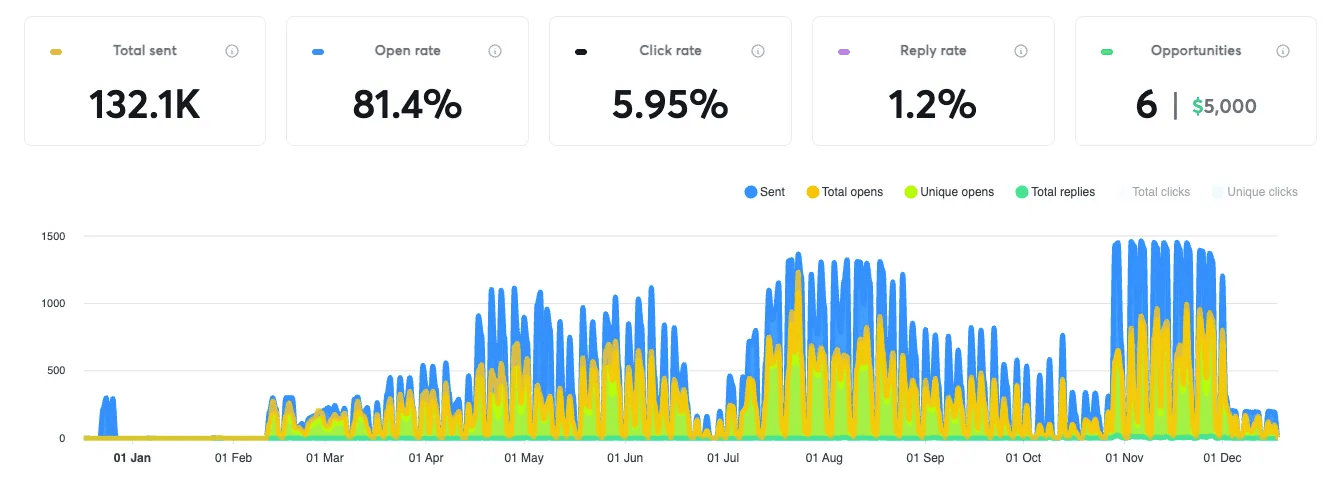Click info icon on Reply rate card

tap(1020, 51)
